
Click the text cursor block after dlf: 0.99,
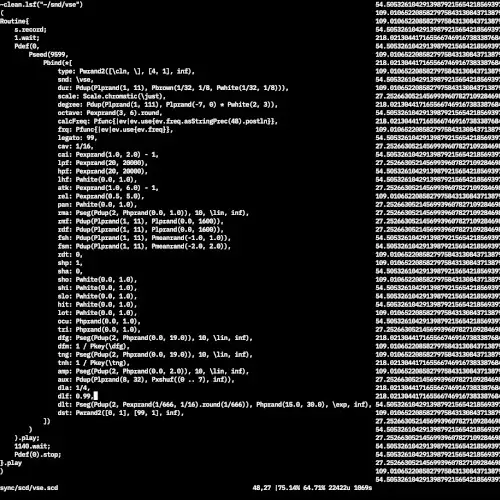[96, 396]
